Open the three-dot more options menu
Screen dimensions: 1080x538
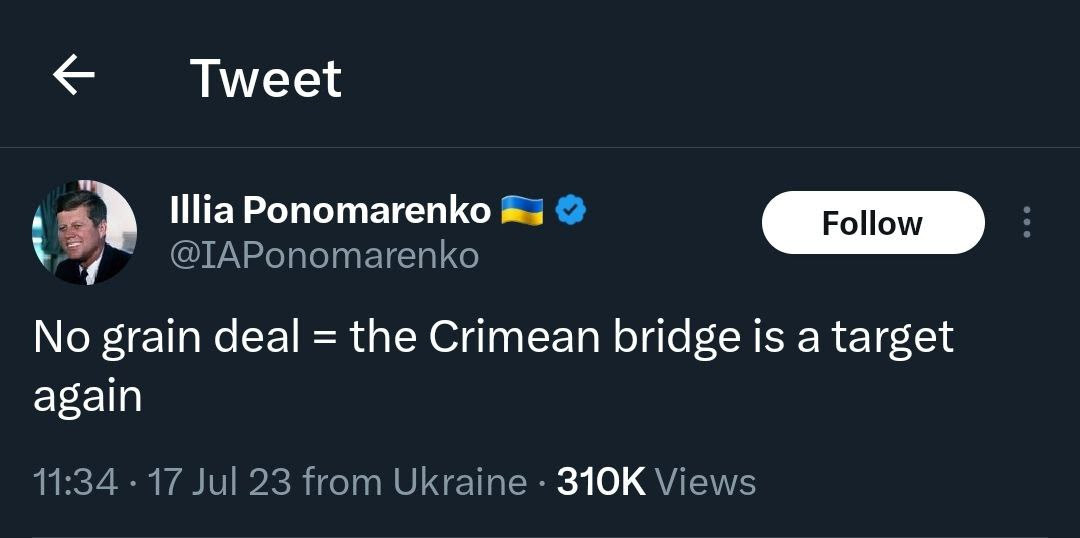(1026, 222)
